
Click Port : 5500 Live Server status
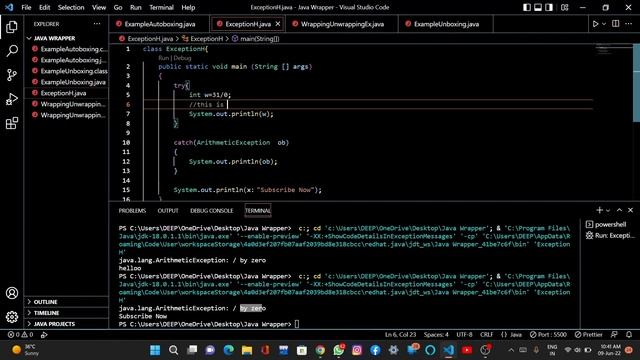coord(548,335)
